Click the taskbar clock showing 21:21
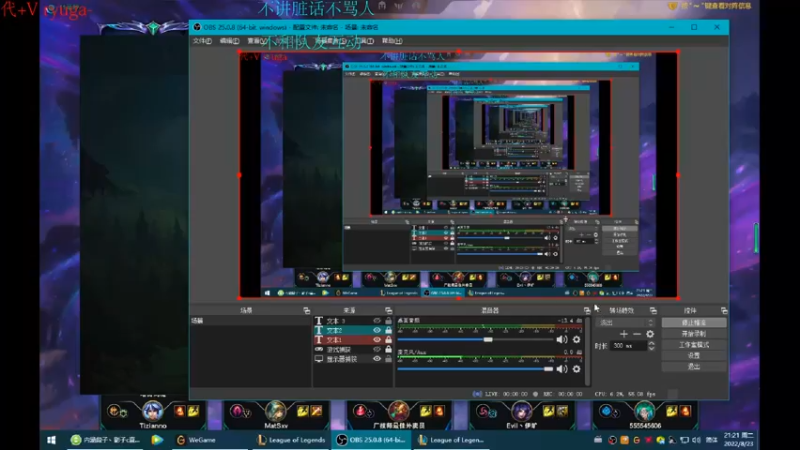The width and height of the screenshot is (800, 450). pos(738,440)
